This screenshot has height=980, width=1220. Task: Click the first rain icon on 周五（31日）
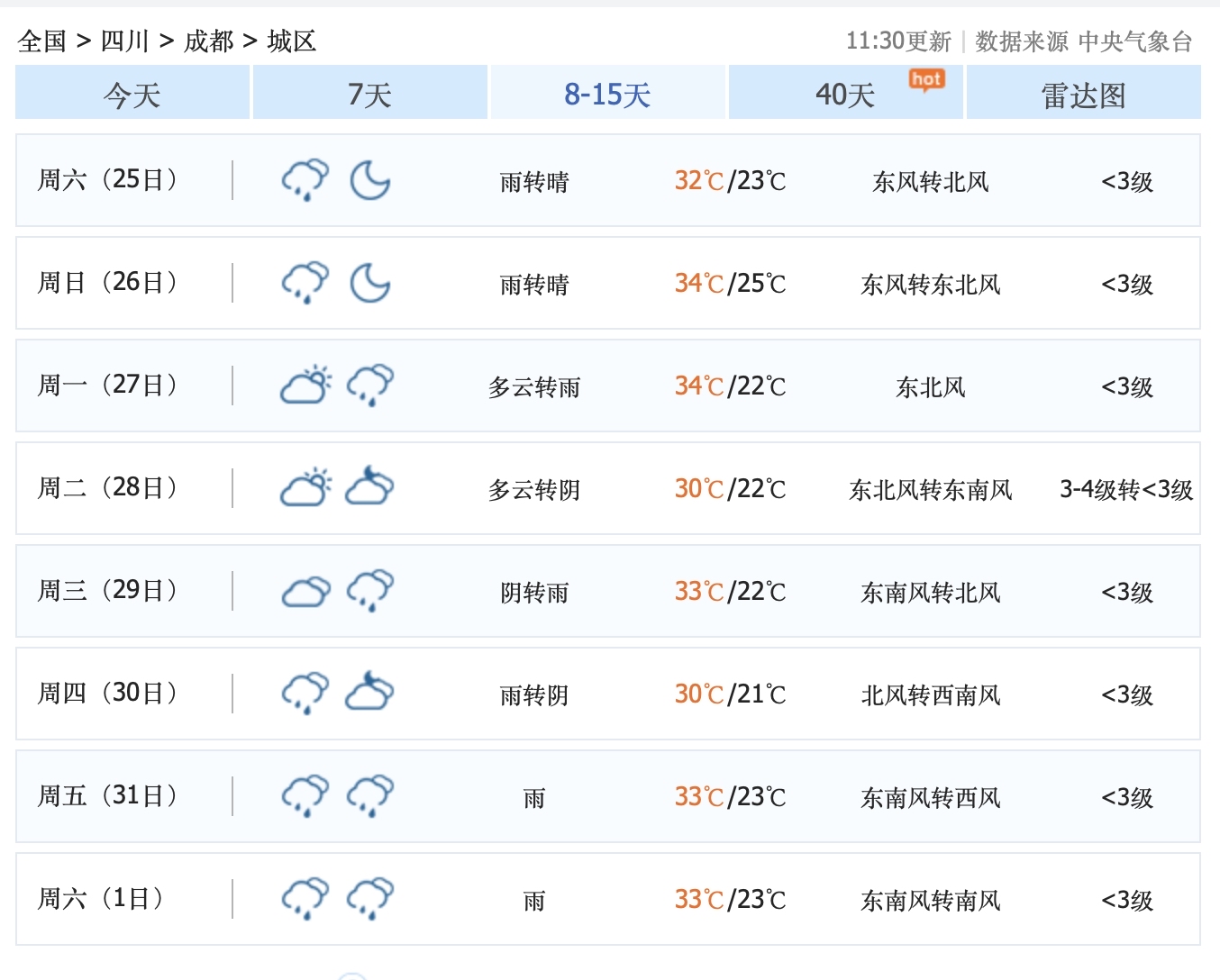(305, 795)
